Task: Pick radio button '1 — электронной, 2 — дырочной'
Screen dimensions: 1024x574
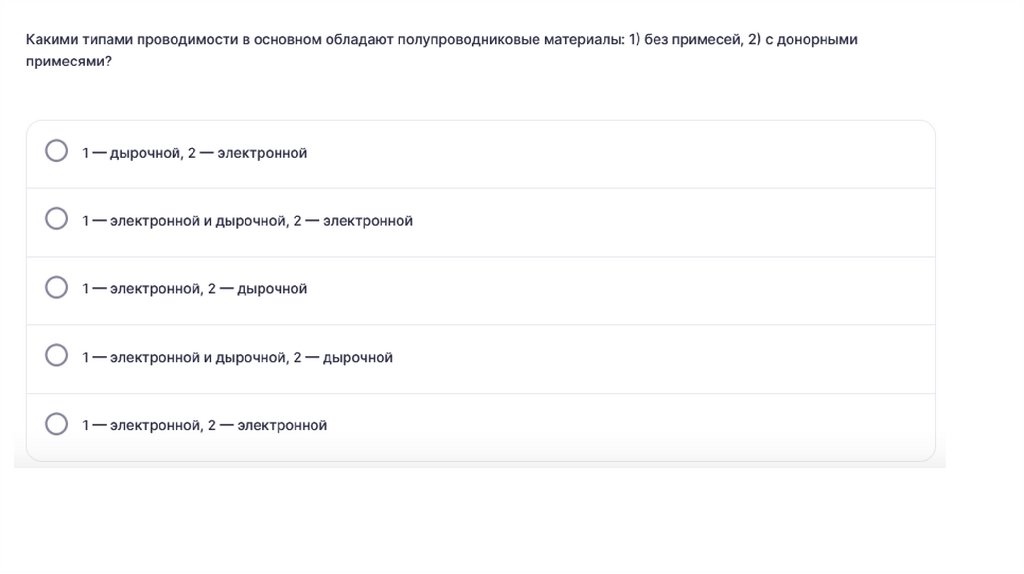Action: point(57,287)
